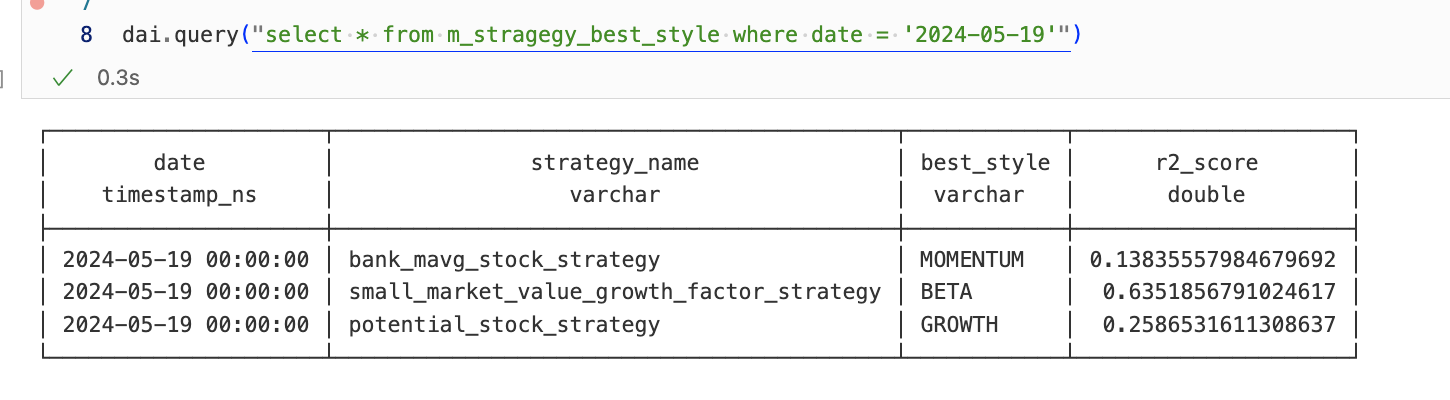Click the best_style column header
Viewport: 1450px width, 400px height.
click(985, 162)
